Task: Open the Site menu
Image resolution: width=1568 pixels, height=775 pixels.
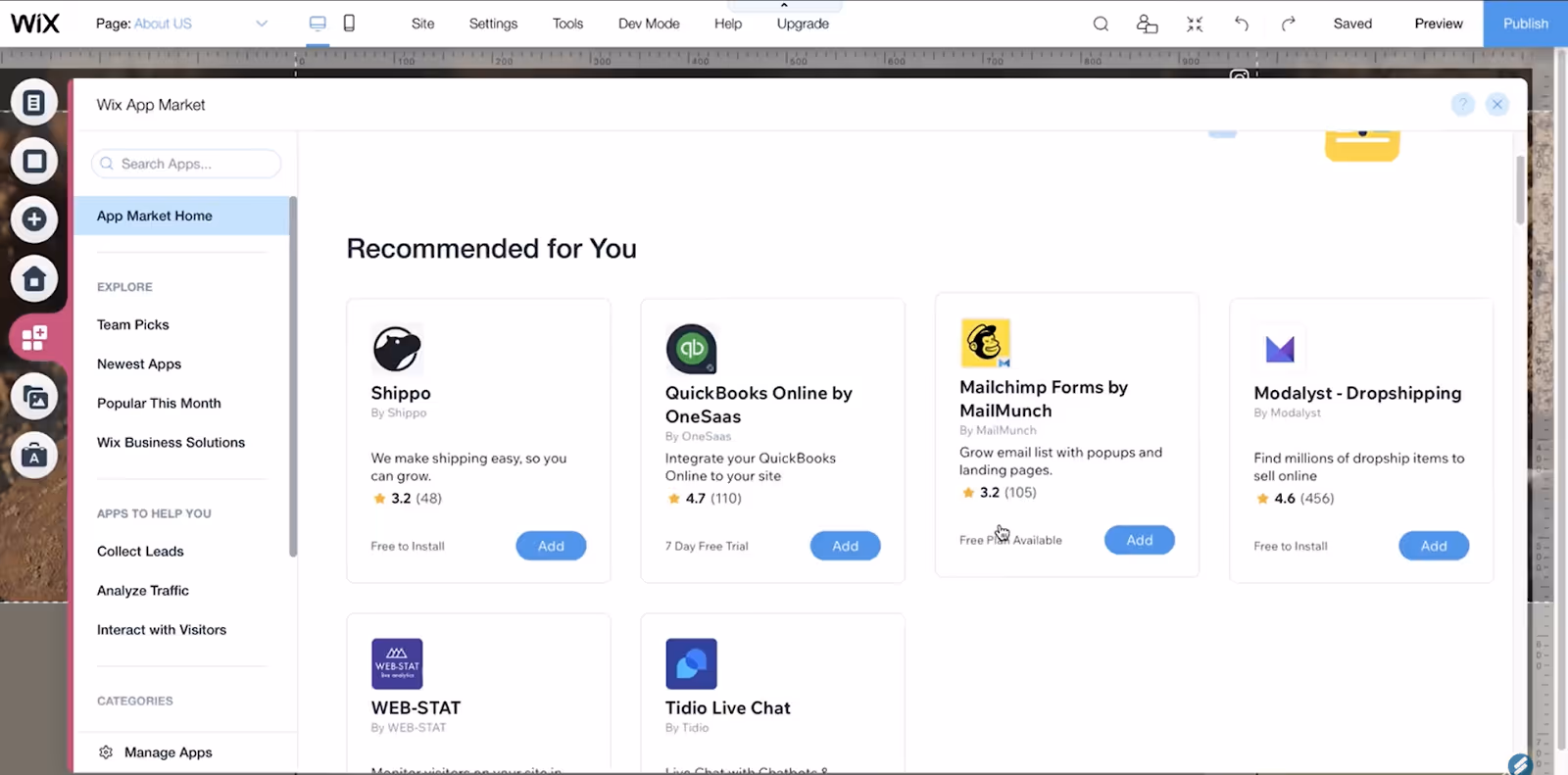Action: pyautogui.click(x=422, y=24)
